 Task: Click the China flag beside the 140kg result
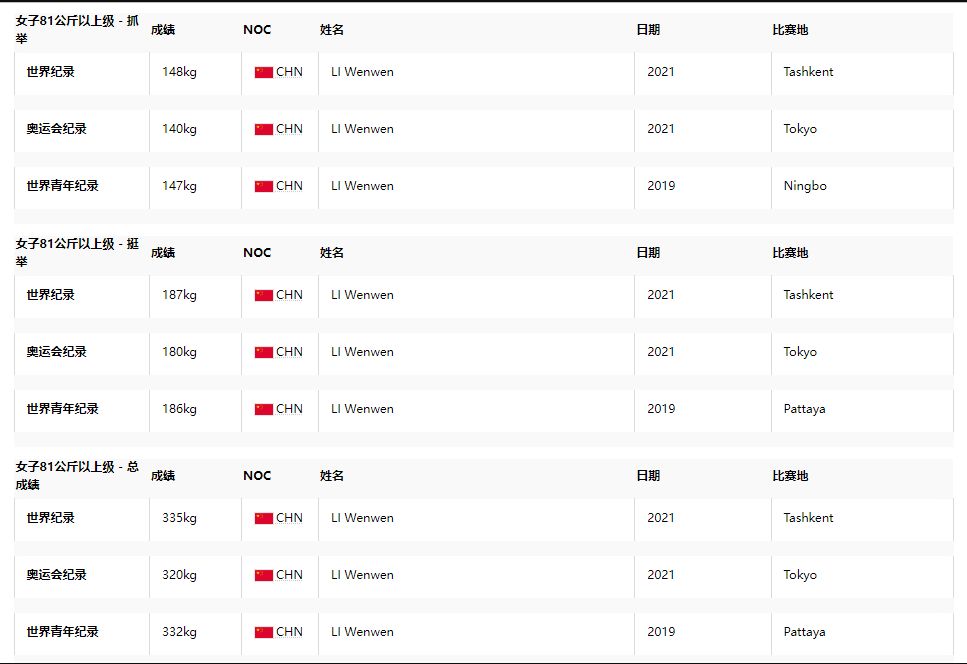tap(263, 129)
